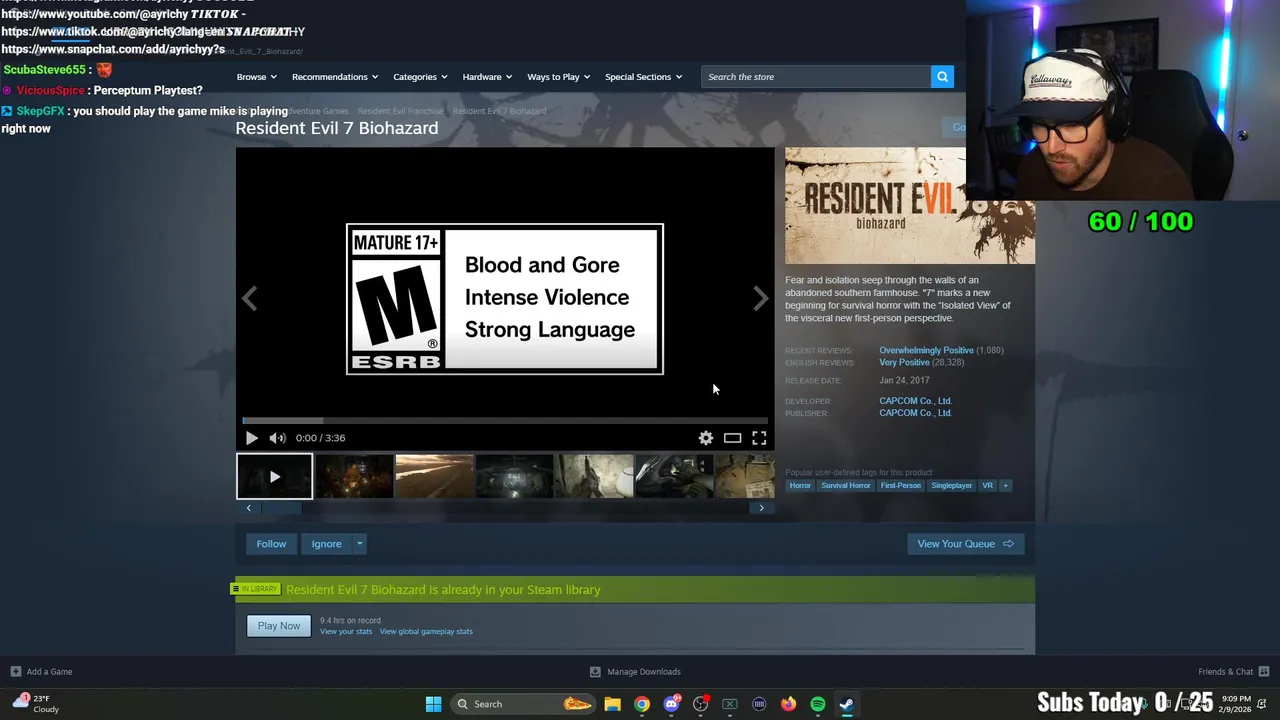
Task: Open Friends & Chat
Action: tap(1234, 672)
